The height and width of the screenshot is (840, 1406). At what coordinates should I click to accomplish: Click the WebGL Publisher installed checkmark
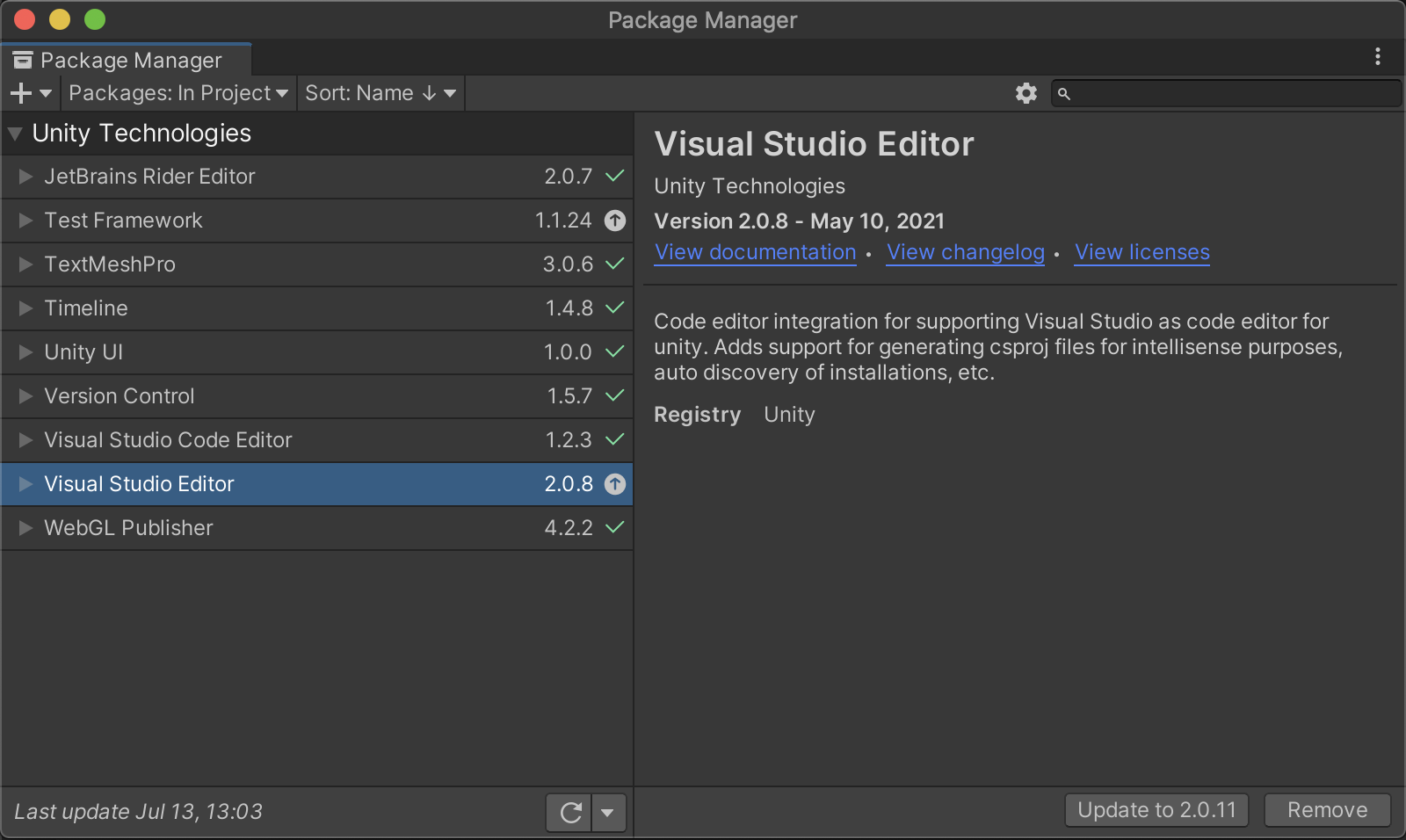pos(615,528)
